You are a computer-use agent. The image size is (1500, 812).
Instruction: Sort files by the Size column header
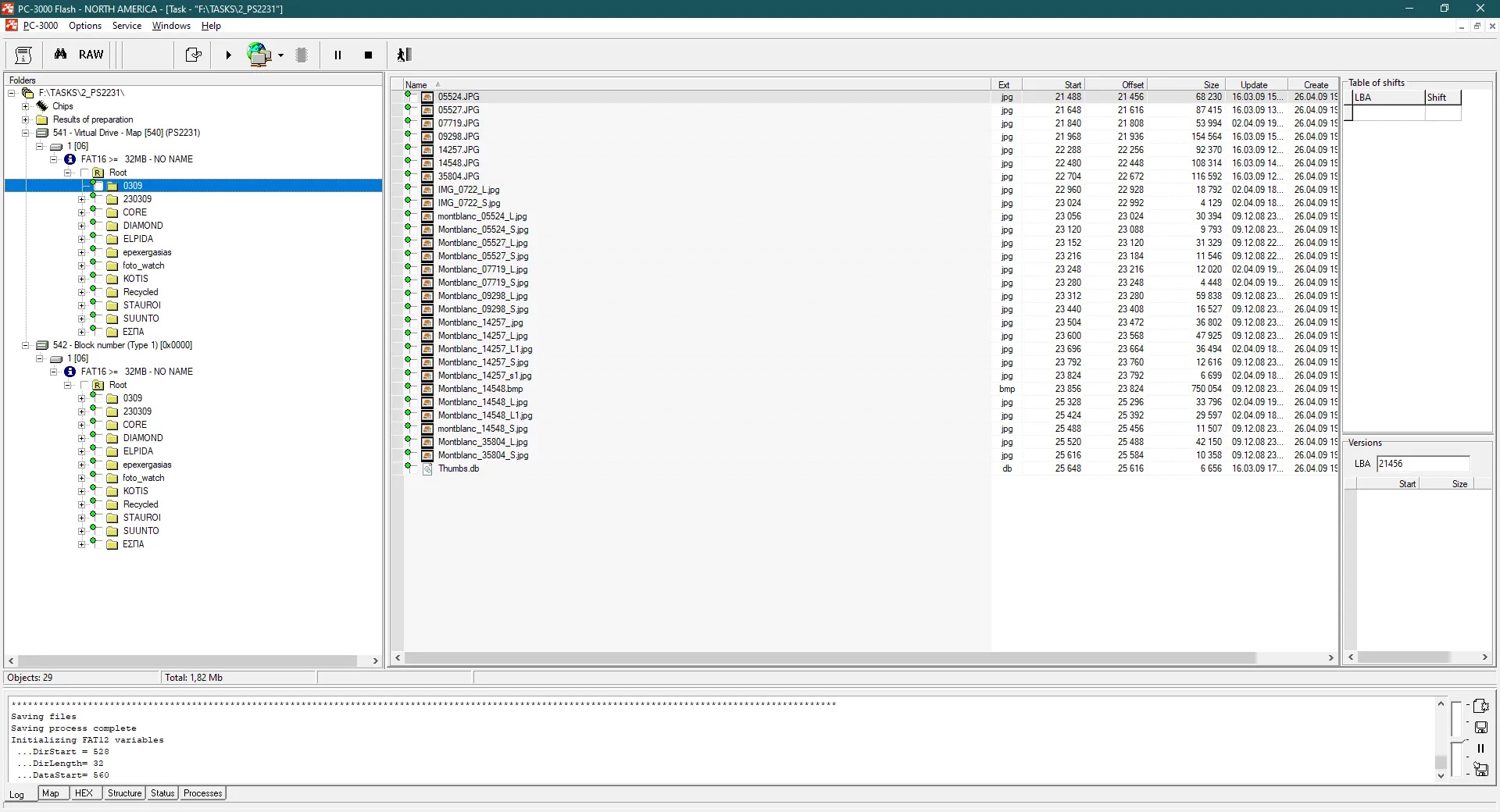[x=1210, y=85]
